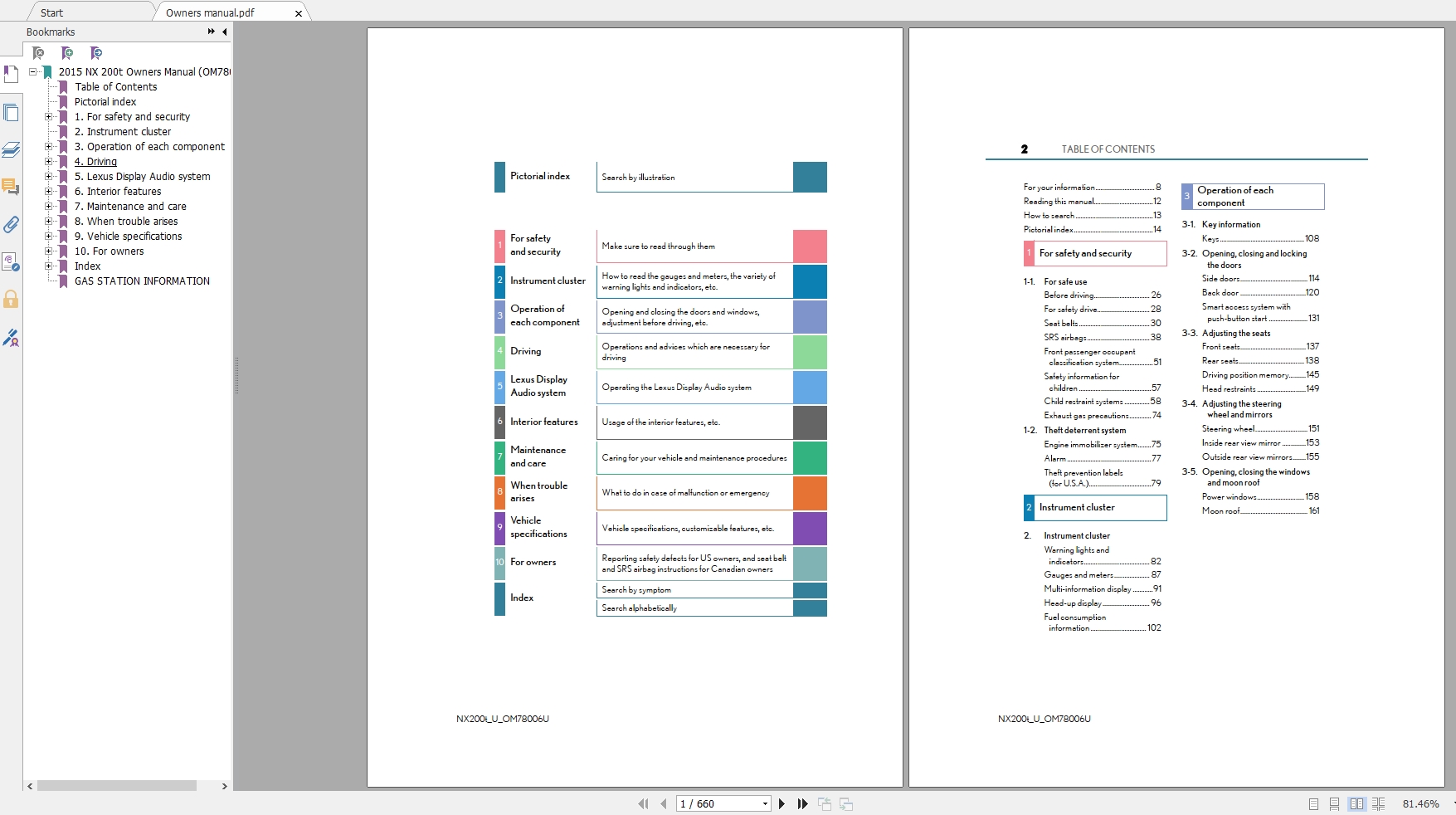Open the Pages thumbnail panel
The image size is (1456, 815).
11,112
